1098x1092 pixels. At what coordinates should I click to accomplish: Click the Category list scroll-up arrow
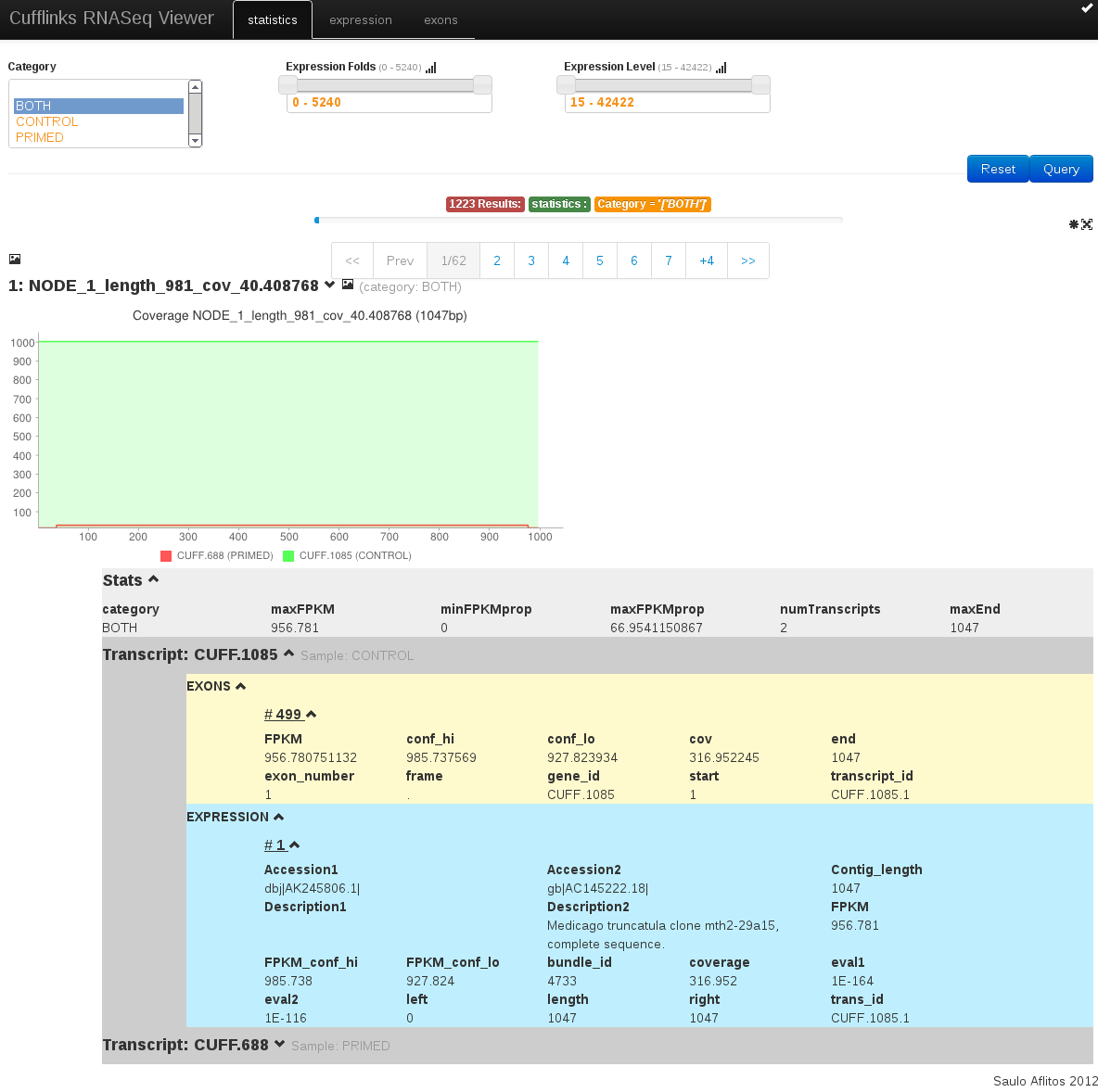click(196, 87)
